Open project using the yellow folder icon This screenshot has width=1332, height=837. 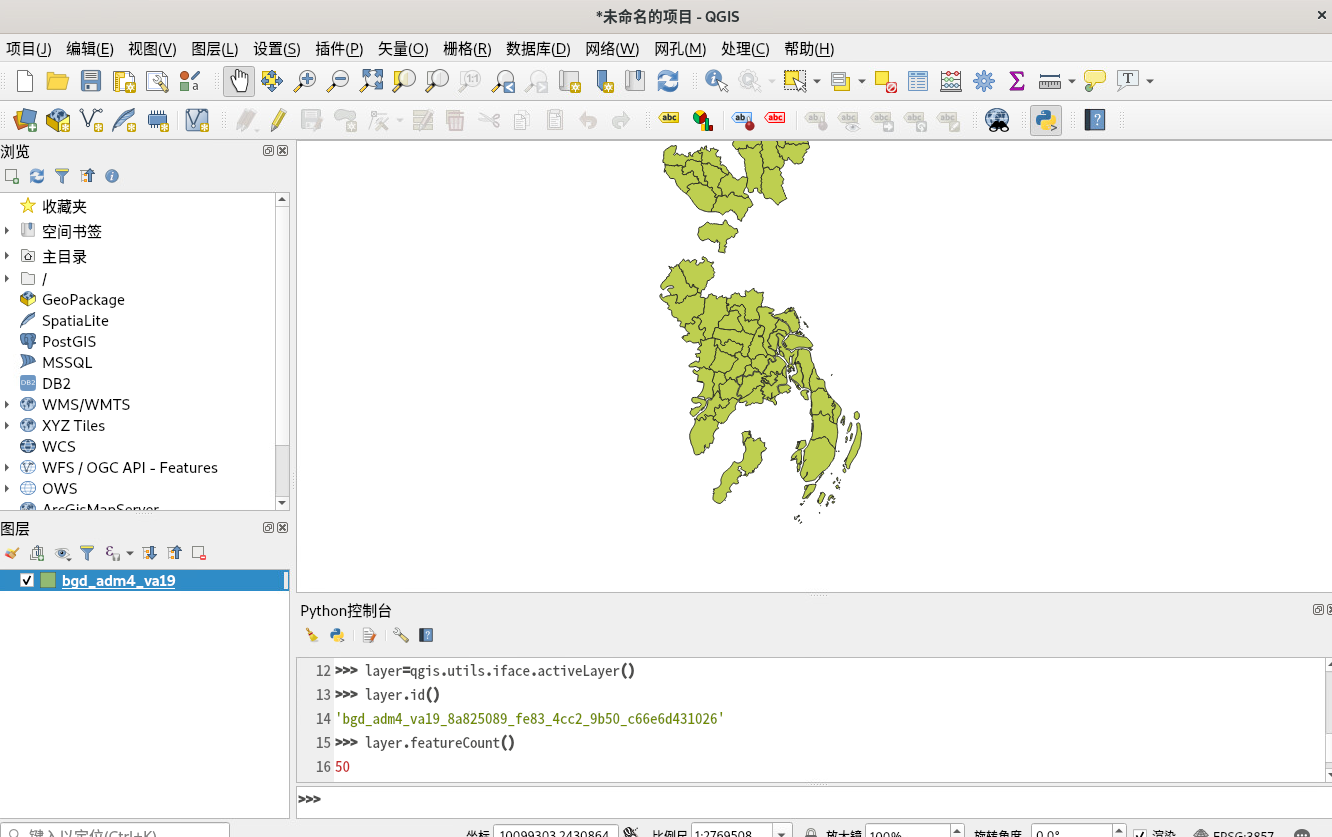tap(58, 81)
